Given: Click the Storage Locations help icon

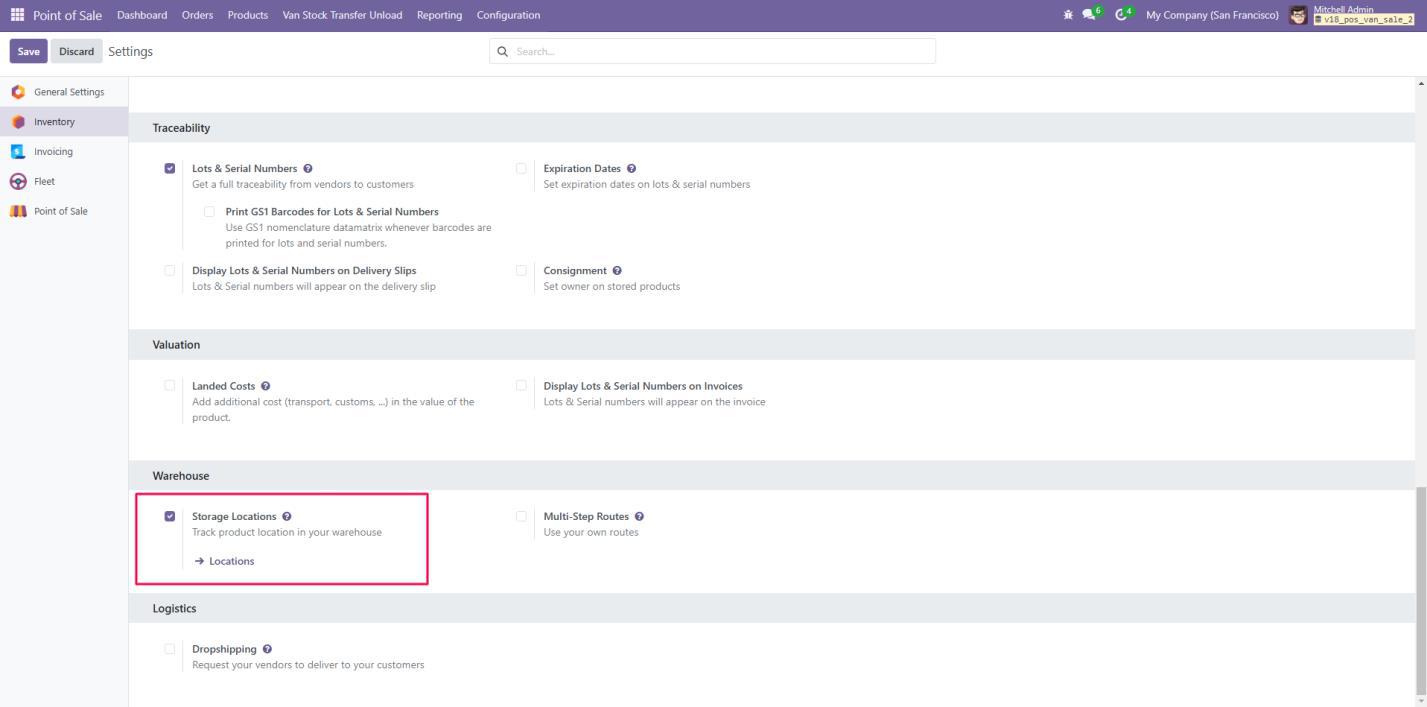Looking at the screenshot, I should pos(287,517).
